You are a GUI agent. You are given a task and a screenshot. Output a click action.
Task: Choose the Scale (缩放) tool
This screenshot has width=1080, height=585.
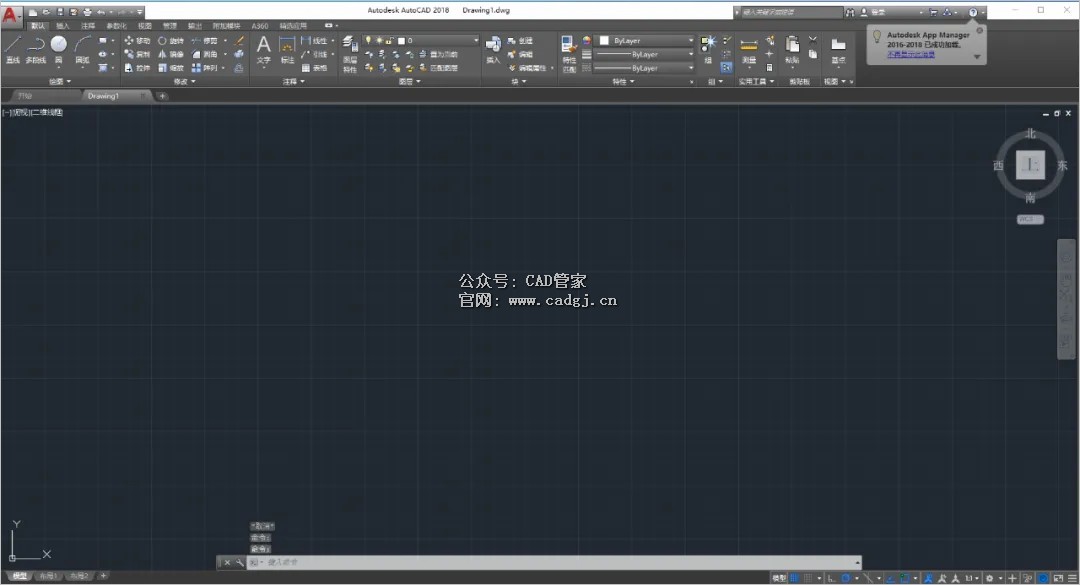point(171,68)
